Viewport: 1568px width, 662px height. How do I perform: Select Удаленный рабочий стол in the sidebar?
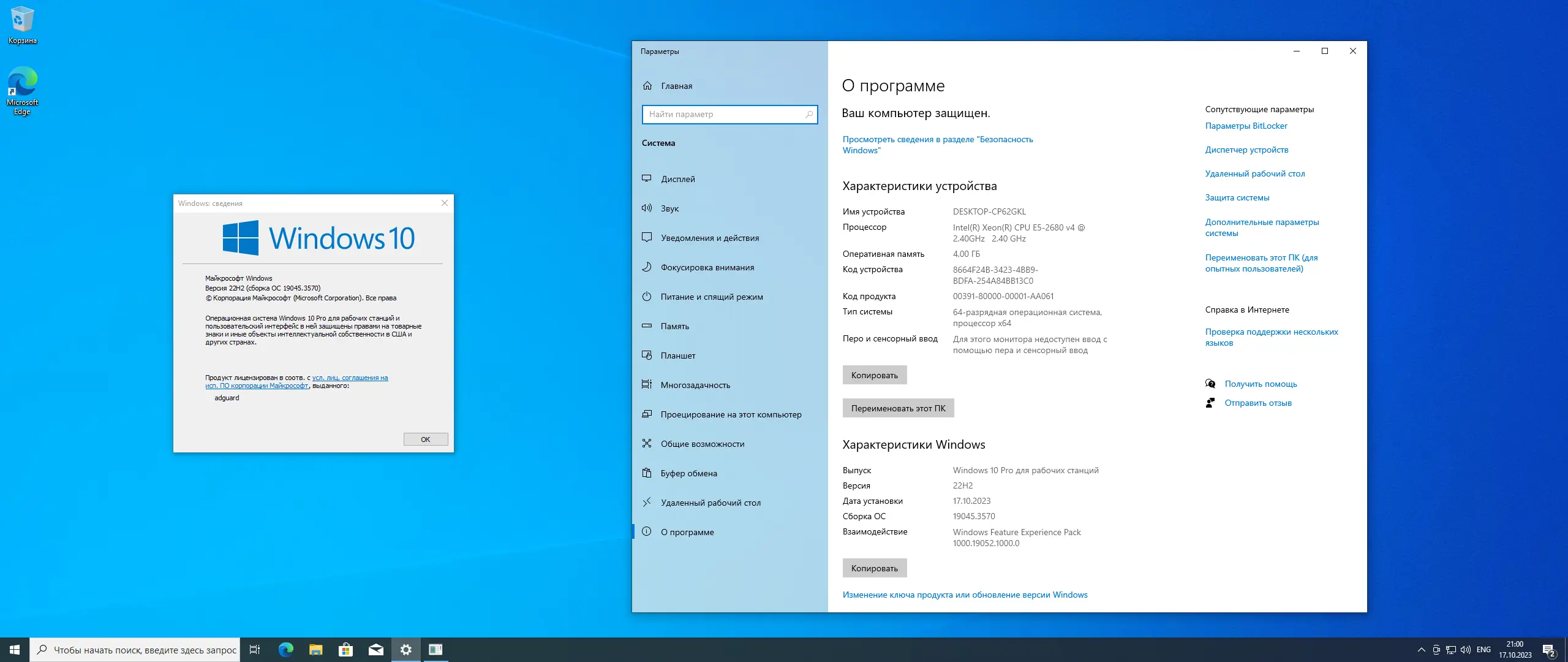[x=710, y=502]
